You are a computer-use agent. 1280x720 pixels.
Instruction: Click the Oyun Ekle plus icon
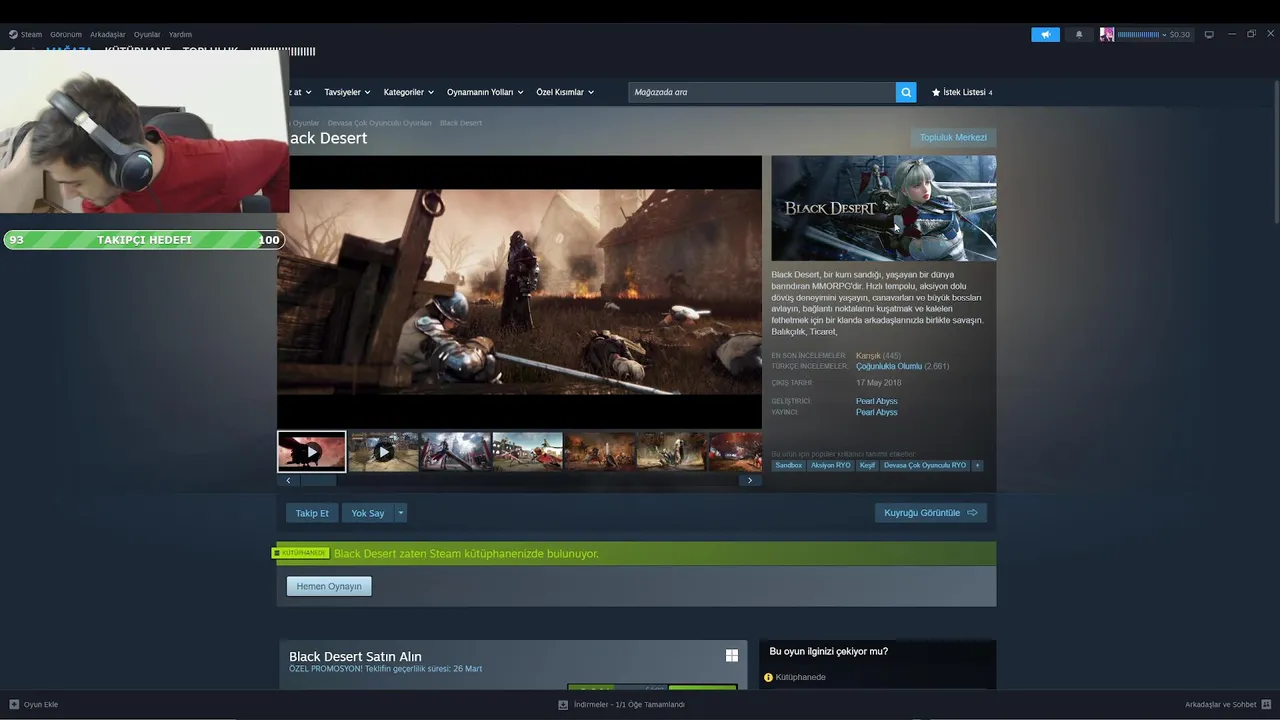click(x=14, y=704)
